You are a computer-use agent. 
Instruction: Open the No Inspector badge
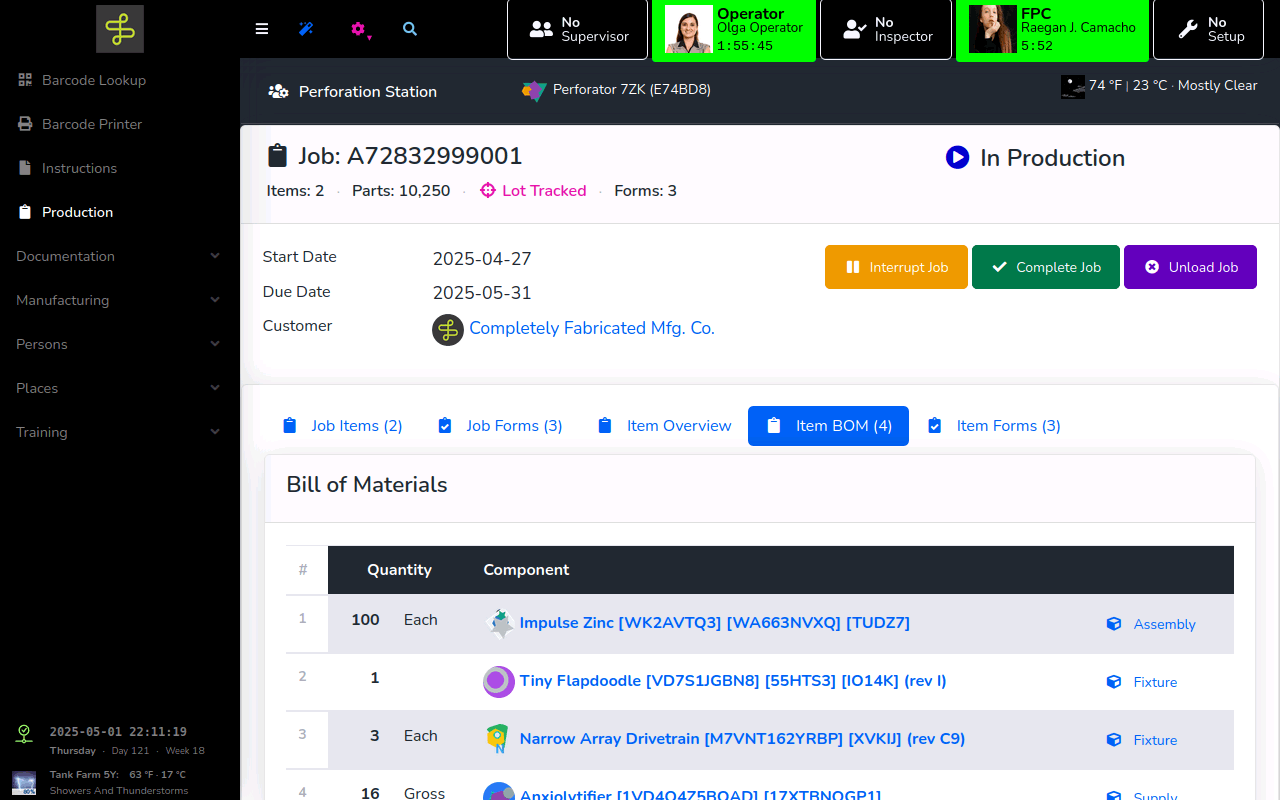[x=886, y=30]
